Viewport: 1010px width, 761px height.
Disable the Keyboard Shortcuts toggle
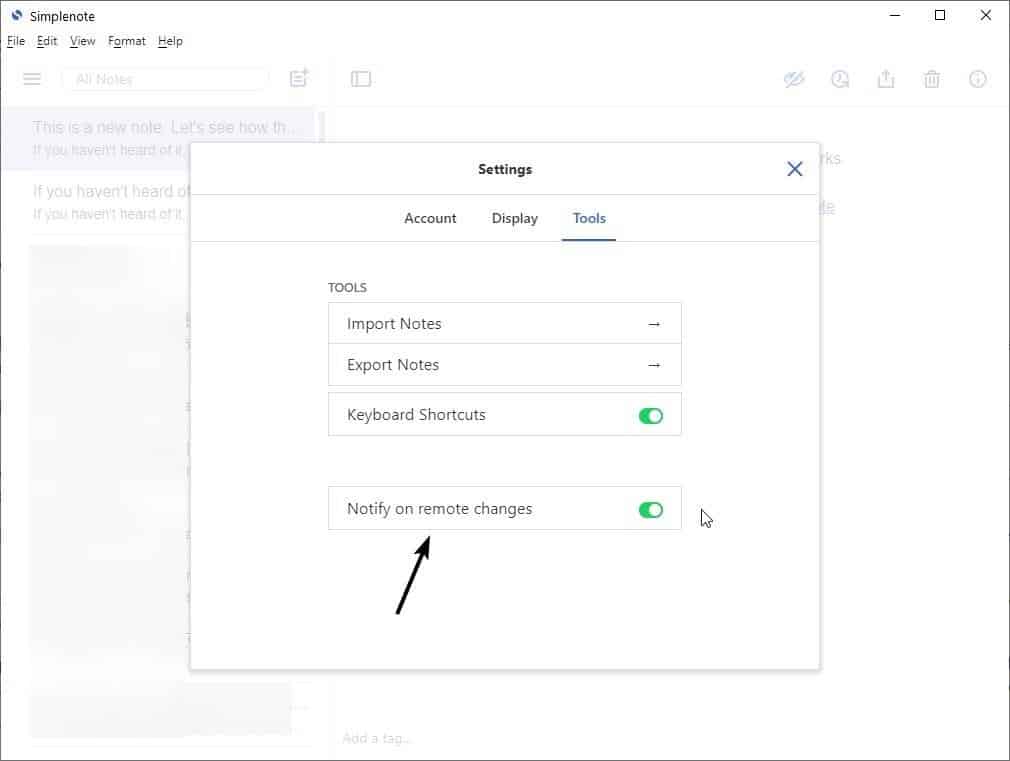tap(651, 414)
